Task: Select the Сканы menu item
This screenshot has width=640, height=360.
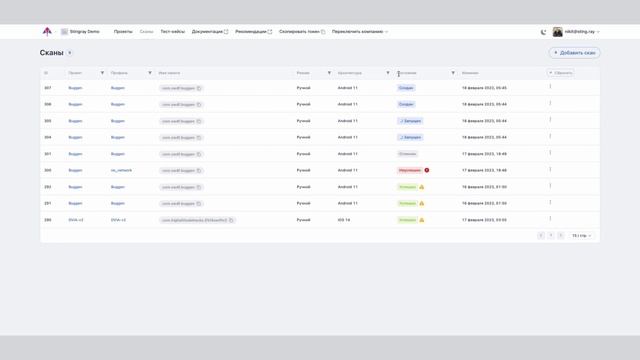Action: [x=146, y=31]
